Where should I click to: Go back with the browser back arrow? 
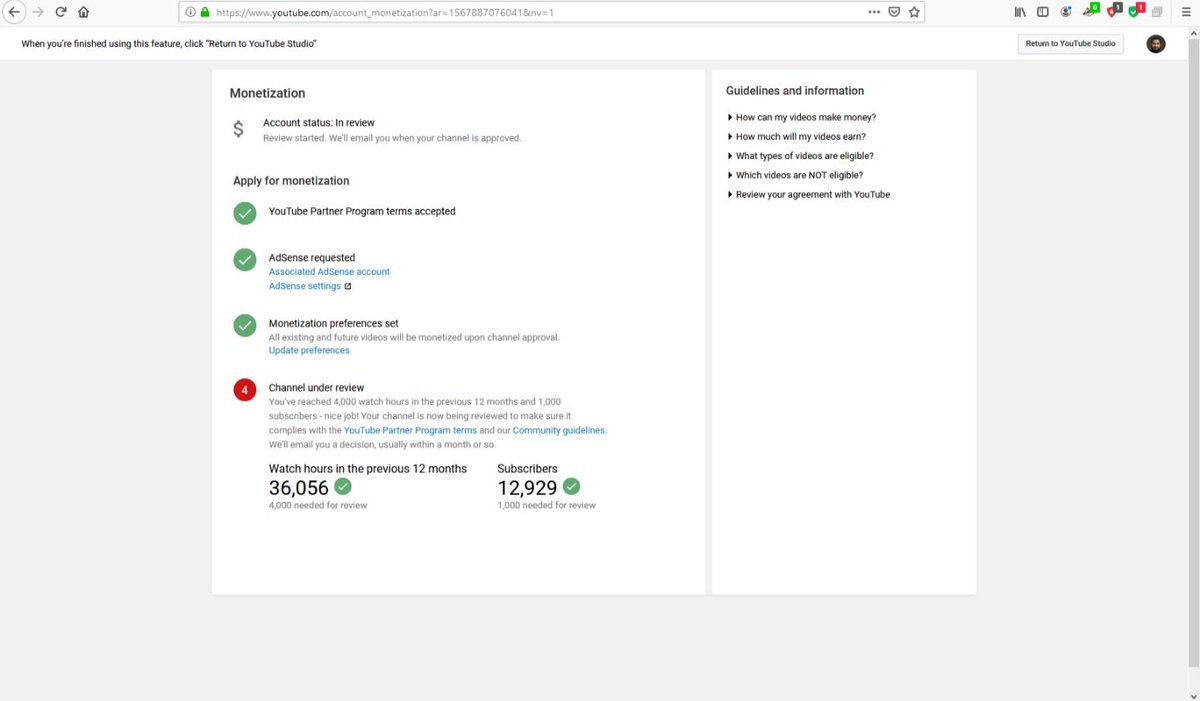point(14,13)
